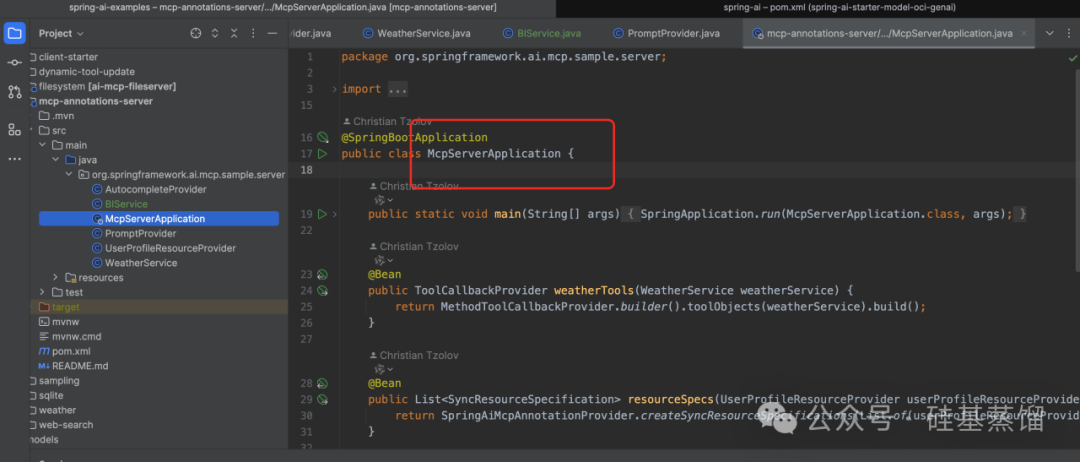This screenshot has height=462, width=1080.
Task: Click bean gutter icon on line 23
Action: pyautogui.click(x=323, y=274)
